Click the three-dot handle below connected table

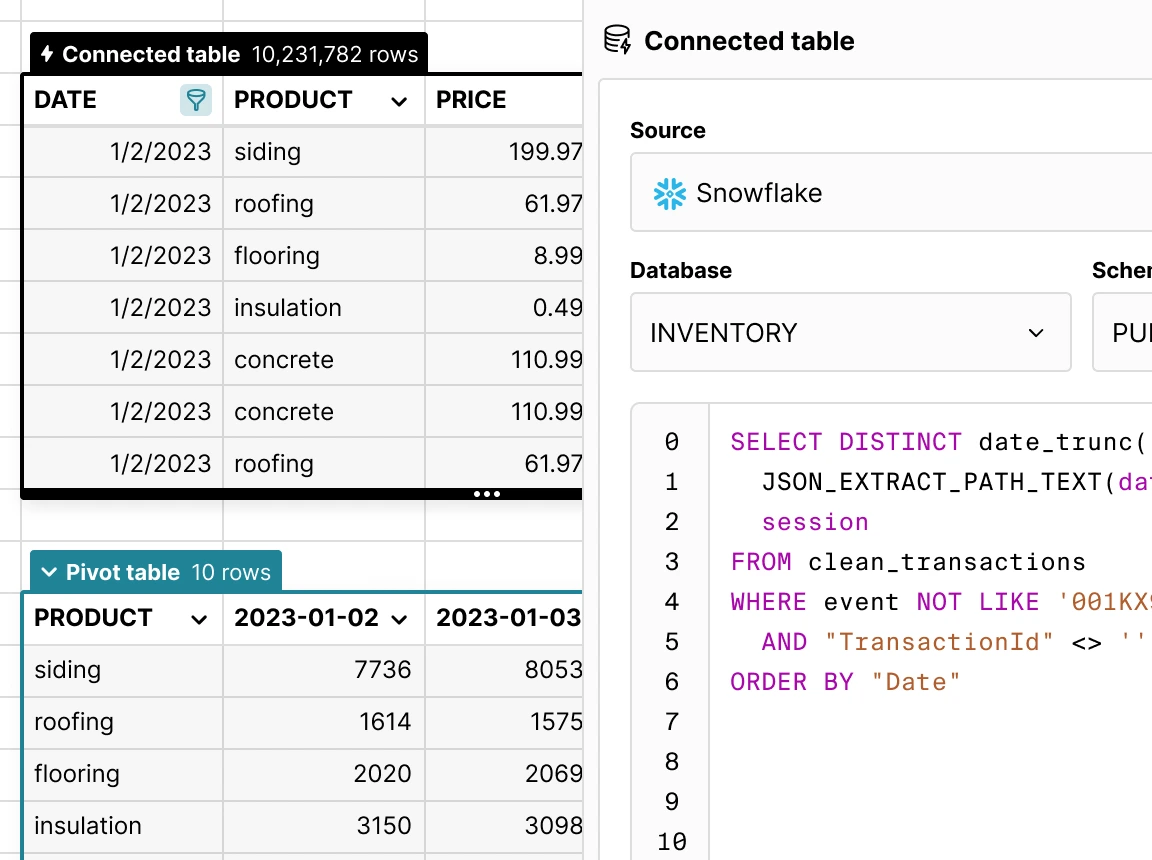pos(487,494)
